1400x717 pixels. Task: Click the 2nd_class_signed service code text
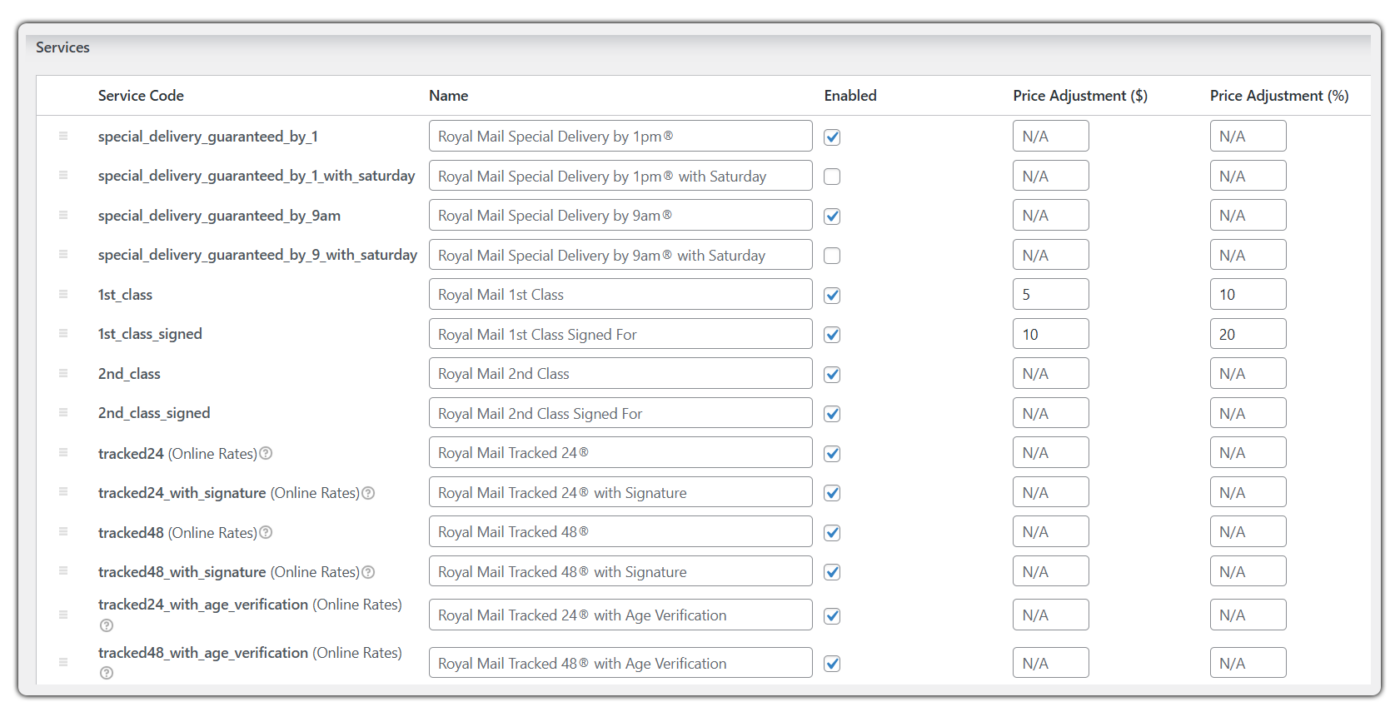[x=154, y=413]
